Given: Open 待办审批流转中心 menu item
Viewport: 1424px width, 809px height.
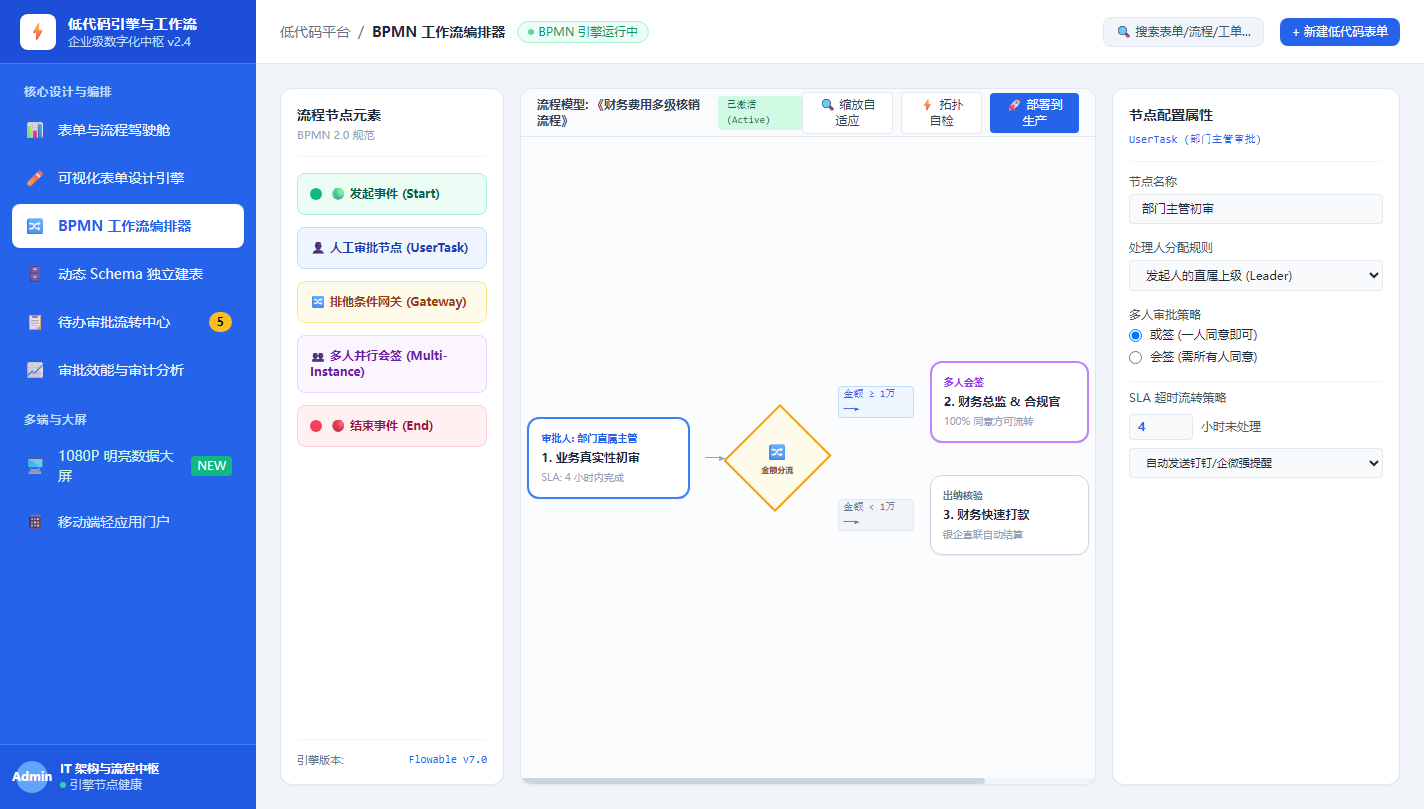Looking at the screenshot, I should 128,322.
